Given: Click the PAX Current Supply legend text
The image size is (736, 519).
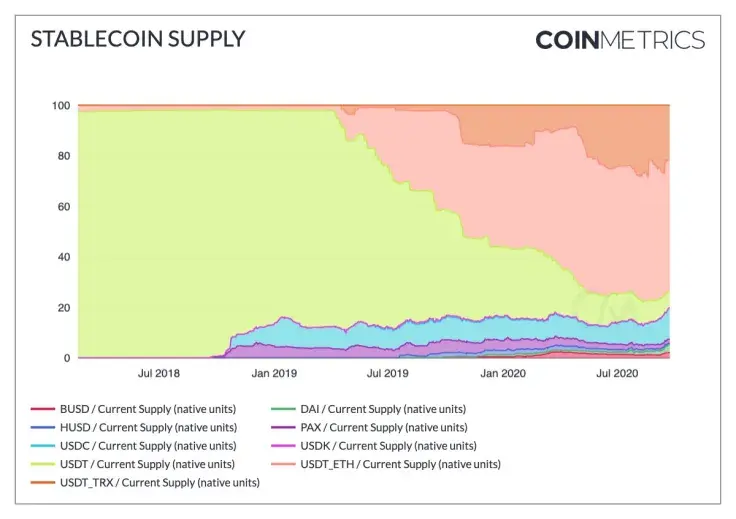Looking at the screenshot, I should (384, 427).
